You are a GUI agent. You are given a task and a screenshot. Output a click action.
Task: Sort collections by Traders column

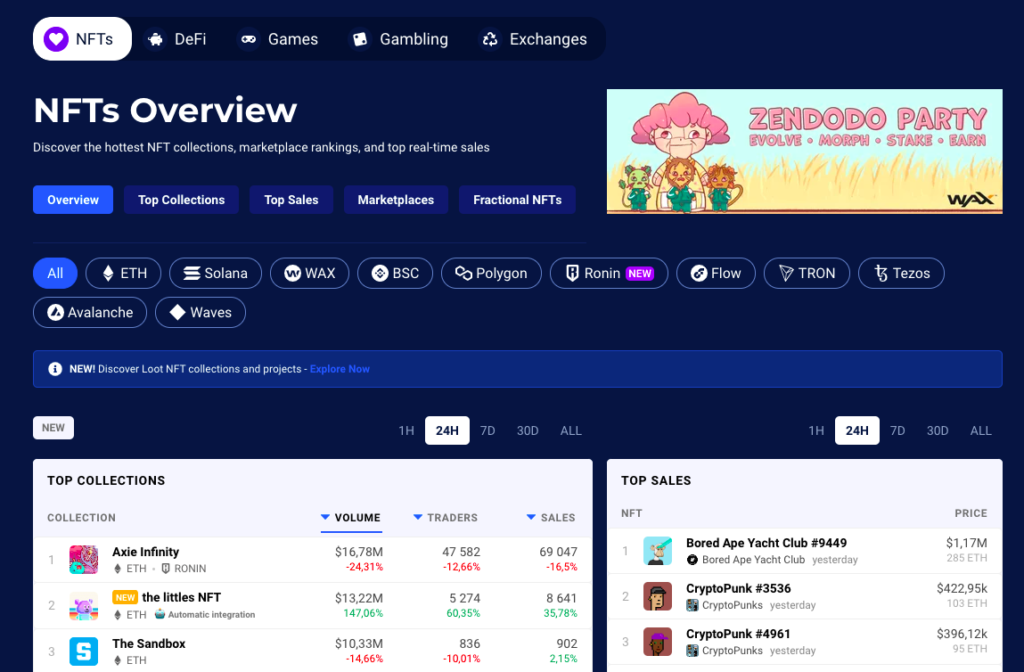[445, 517]
